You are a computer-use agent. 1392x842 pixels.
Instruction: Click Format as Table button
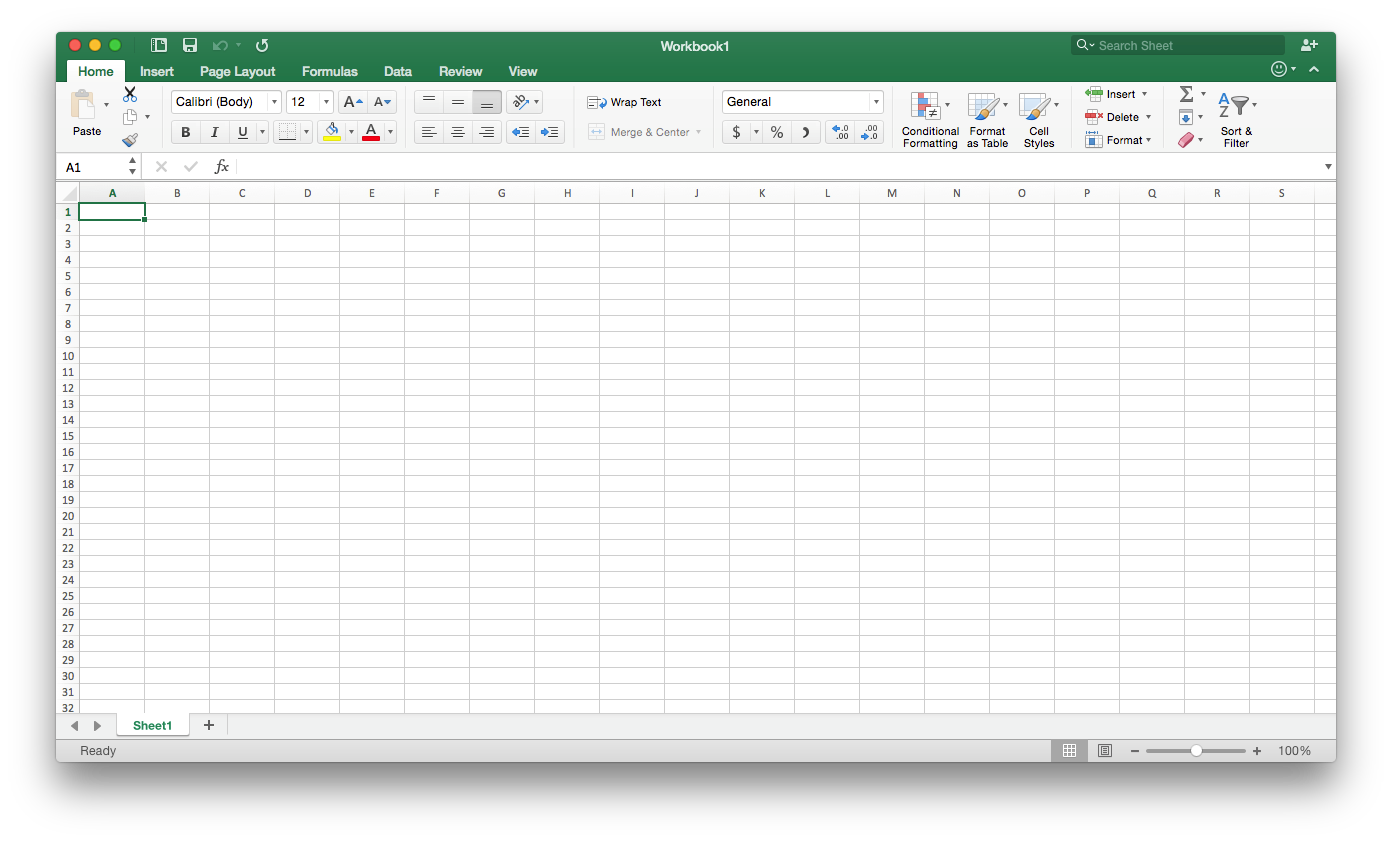point(987,120)
